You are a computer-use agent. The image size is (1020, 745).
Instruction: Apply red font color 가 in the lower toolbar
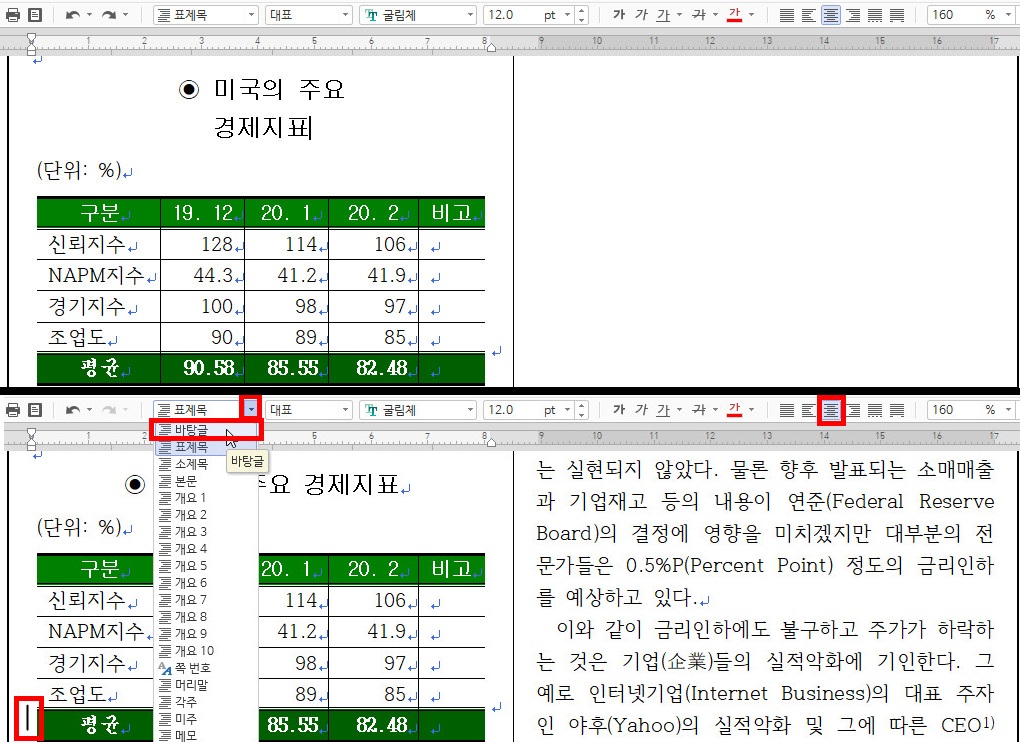pyautogui.click(x=735, y=410)
